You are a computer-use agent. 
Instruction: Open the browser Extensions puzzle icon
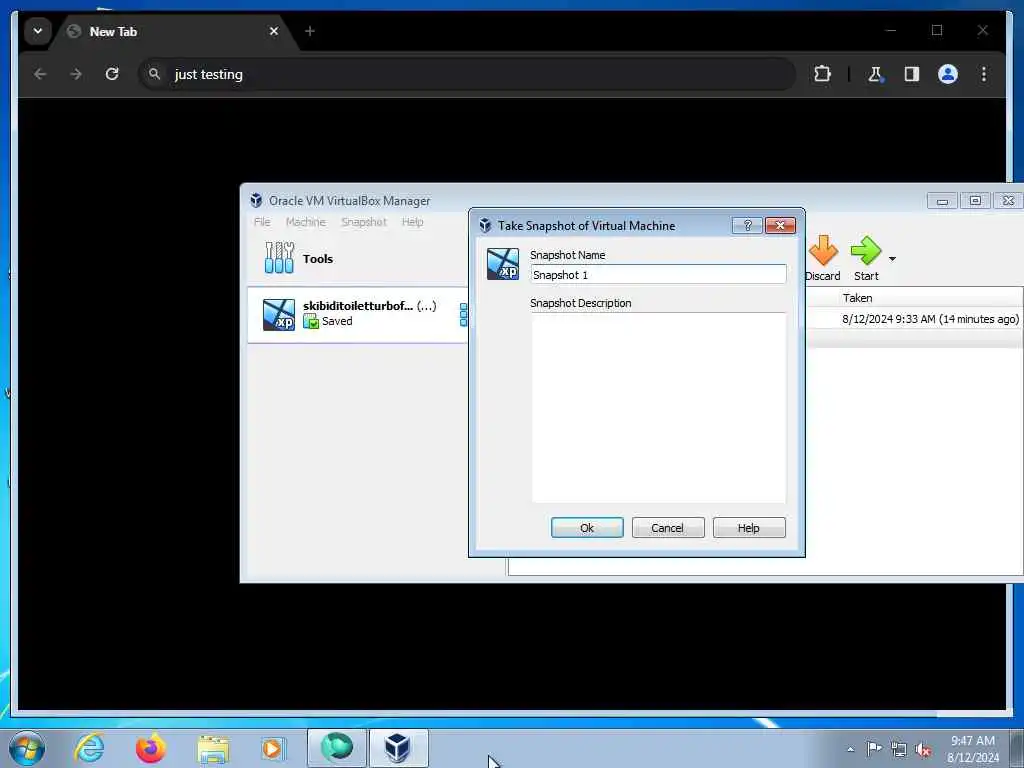pos(822,74)
